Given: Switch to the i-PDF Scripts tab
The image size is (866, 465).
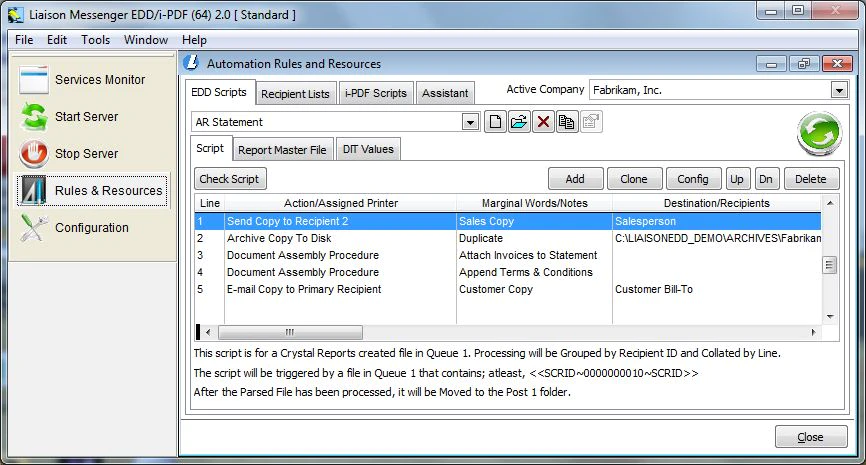Looking at the screenshot, I should [376, 93].
